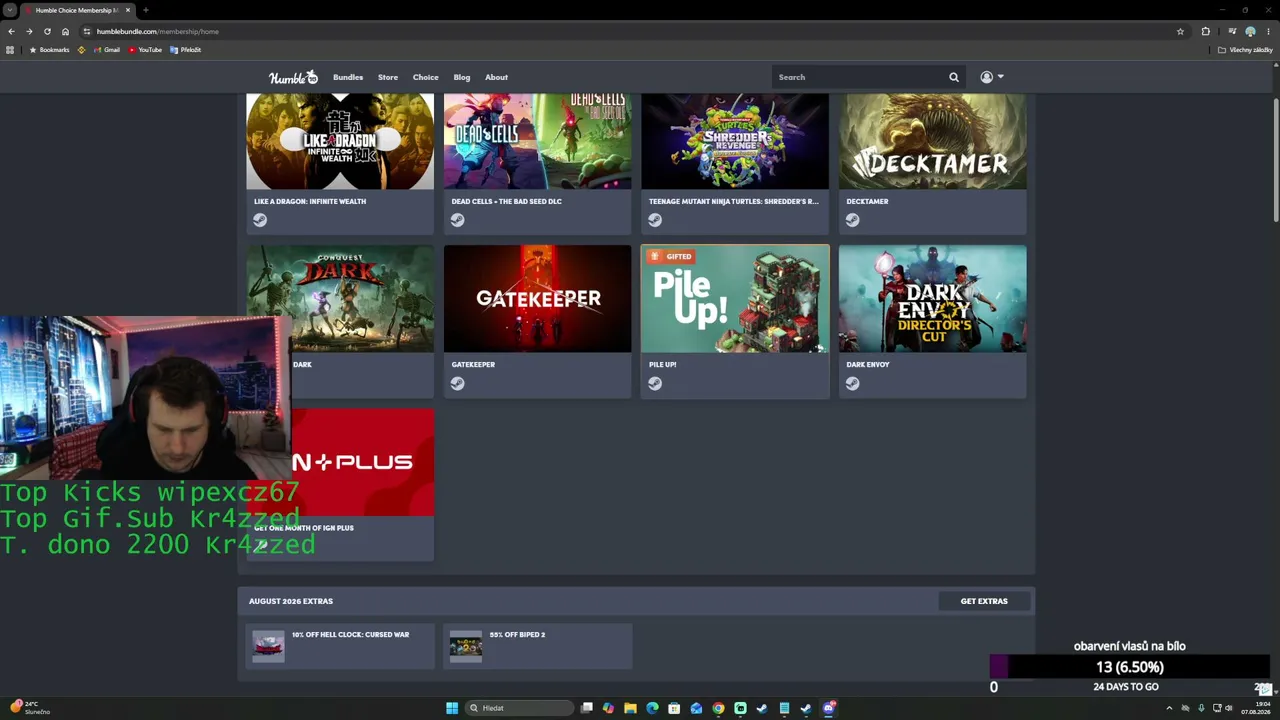The image size is (1280, 720).
Task: Open the Blog link in the navbar
Action: [462, 77]
